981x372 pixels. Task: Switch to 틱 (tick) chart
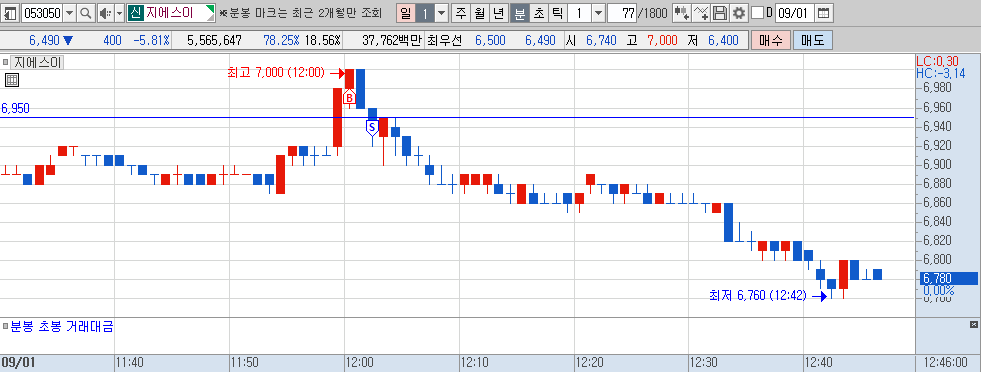pos(557,13)
